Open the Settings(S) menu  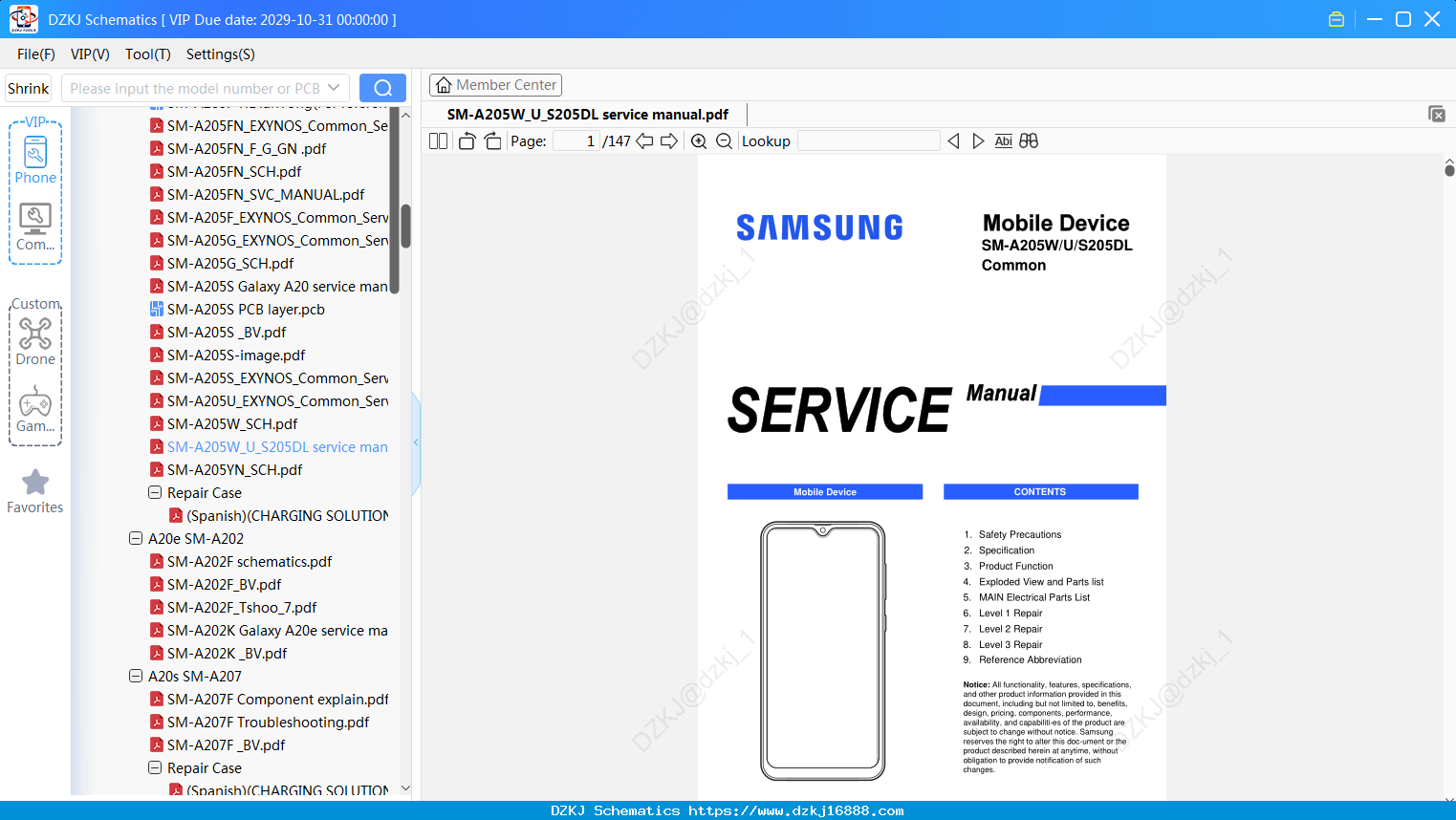point(221,54)
